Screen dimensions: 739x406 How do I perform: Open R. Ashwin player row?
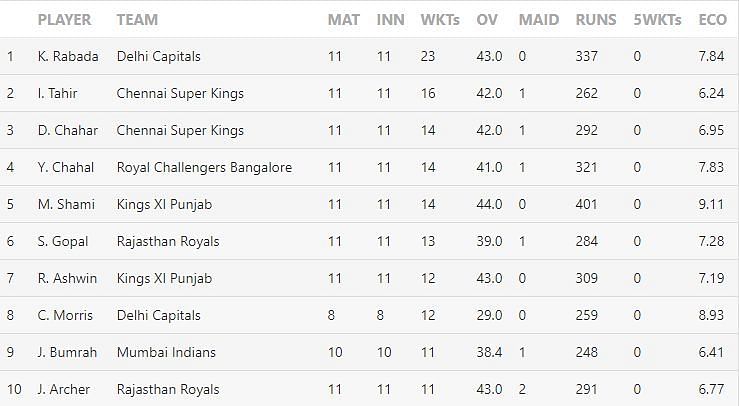[66, 278]
